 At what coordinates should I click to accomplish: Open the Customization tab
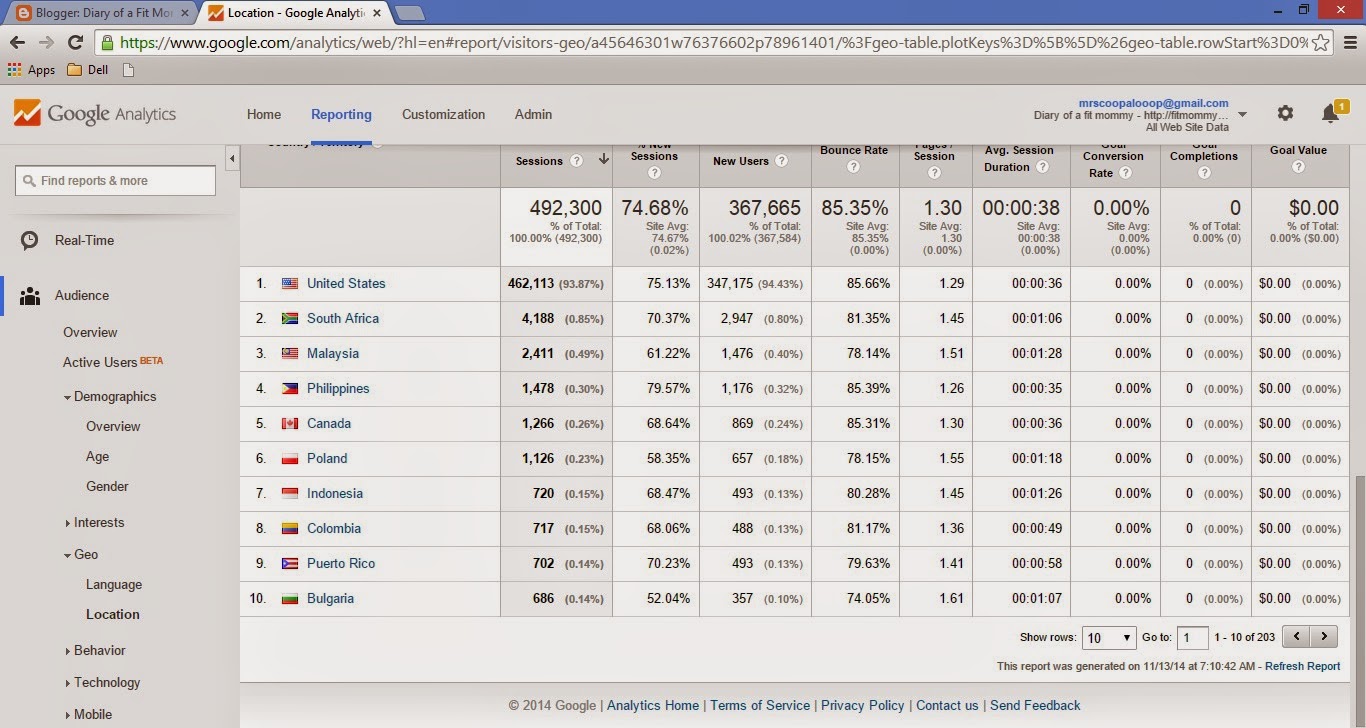[443, 114]
